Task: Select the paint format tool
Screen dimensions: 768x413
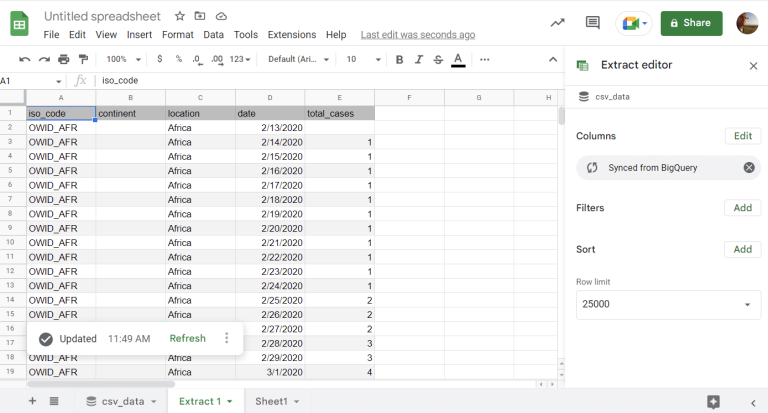Action: 83,59
